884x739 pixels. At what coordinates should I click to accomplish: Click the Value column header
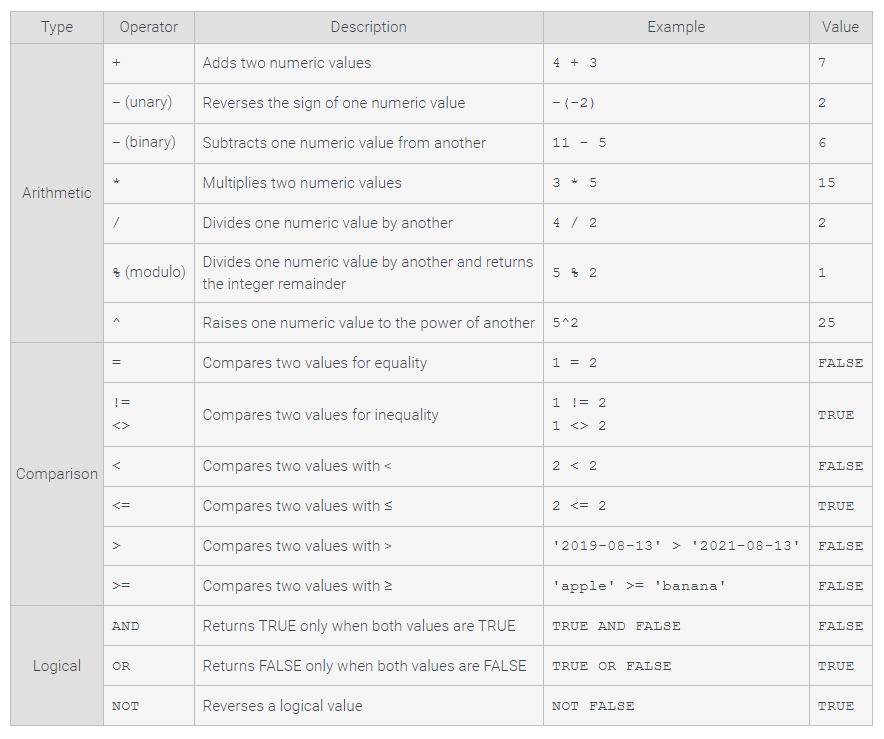coord(840,27)
